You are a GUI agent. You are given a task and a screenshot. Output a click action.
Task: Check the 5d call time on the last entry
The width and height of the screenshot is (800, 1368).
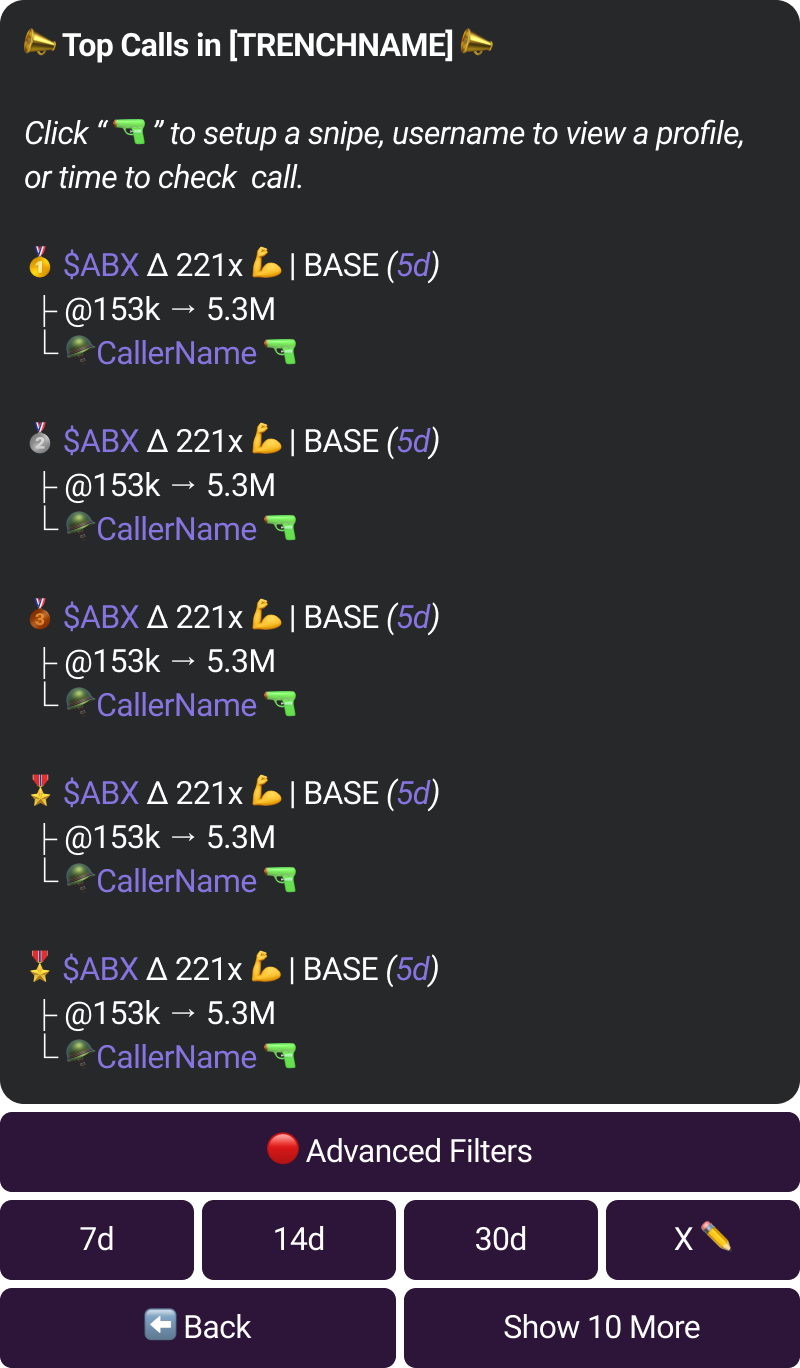click(414, 969)
